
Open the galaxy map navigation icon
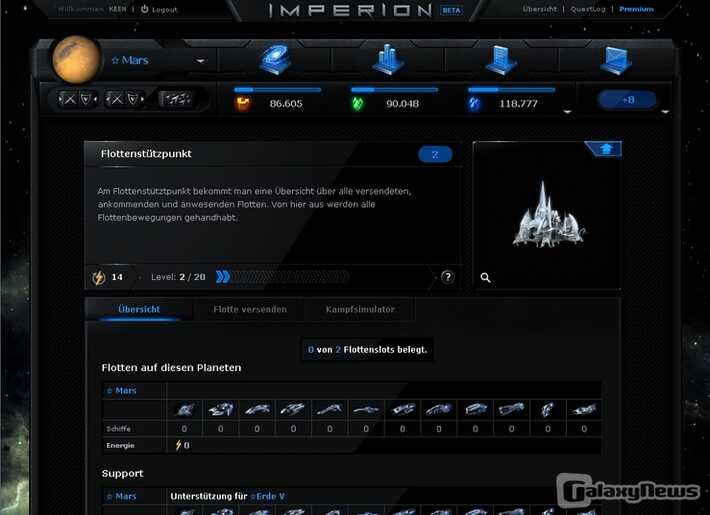click(276, 58)
